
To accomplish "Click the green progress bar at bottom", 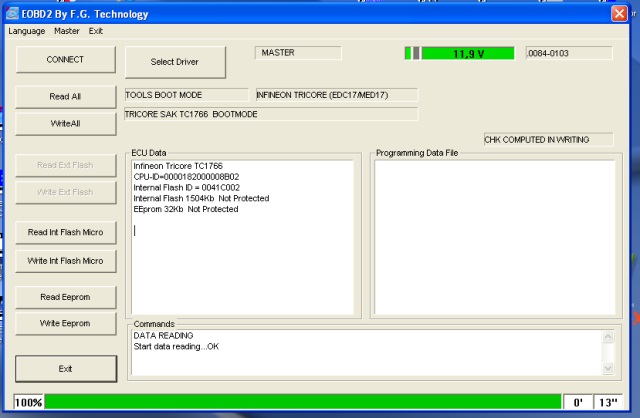I will (x=300, y=402).
